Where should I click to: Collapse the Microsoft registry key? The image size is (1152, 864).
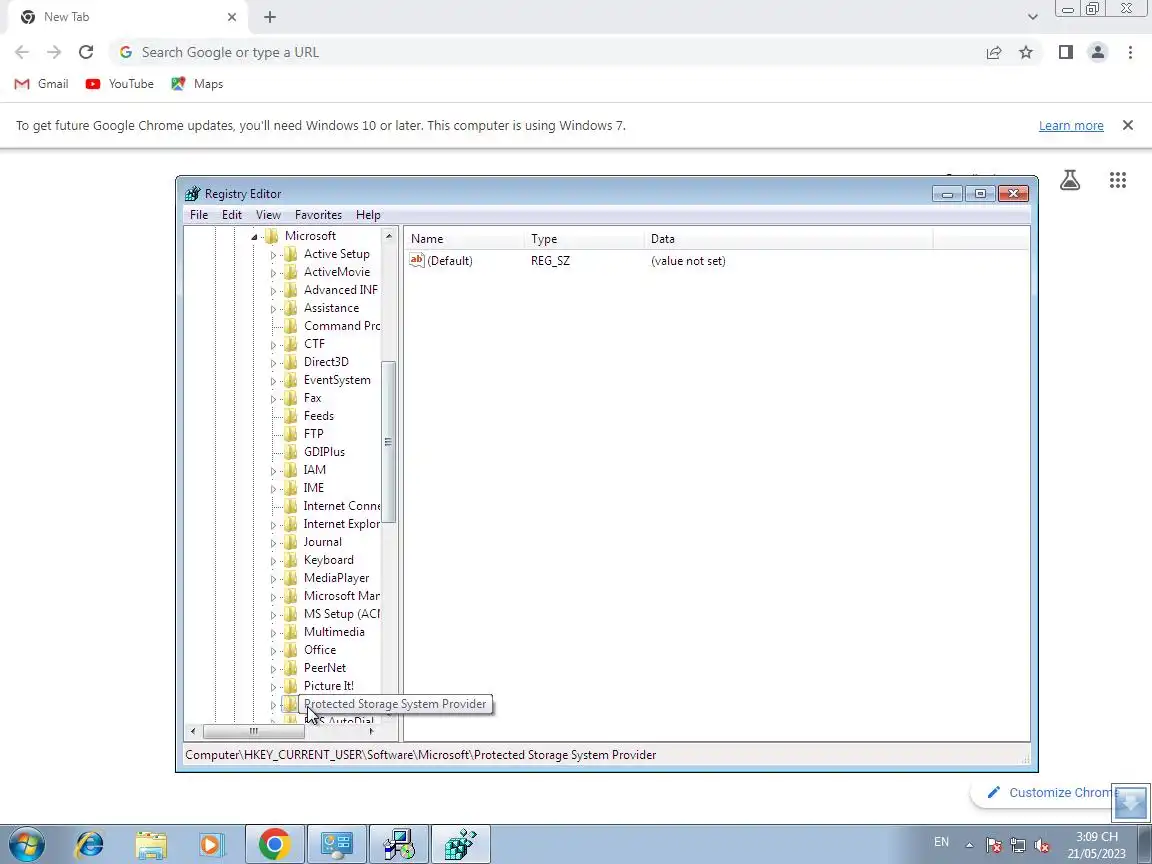(x=254, y=237)
